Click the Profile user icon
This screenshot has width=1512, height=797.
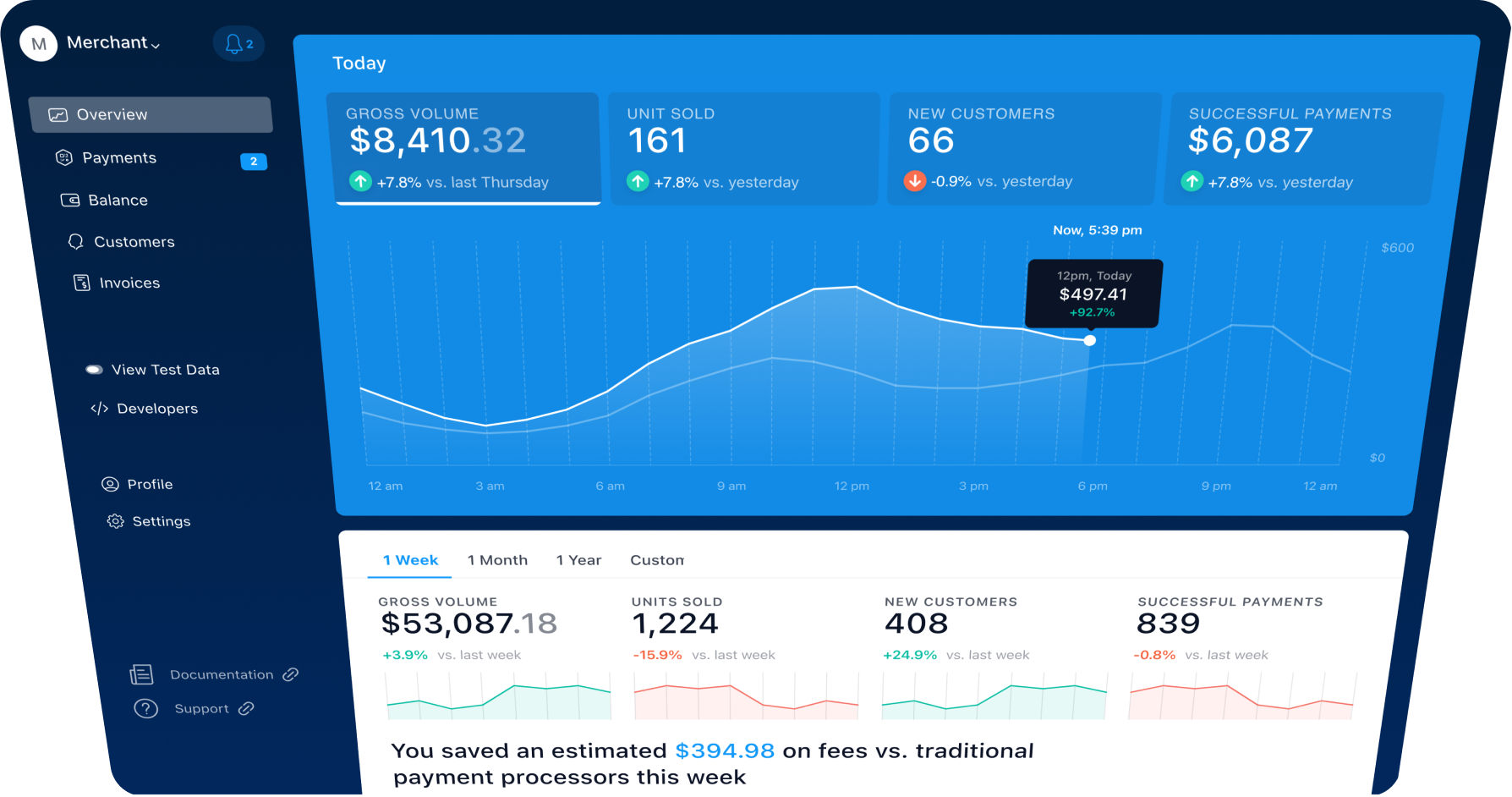pyautogui.click(x=110, y=484)
